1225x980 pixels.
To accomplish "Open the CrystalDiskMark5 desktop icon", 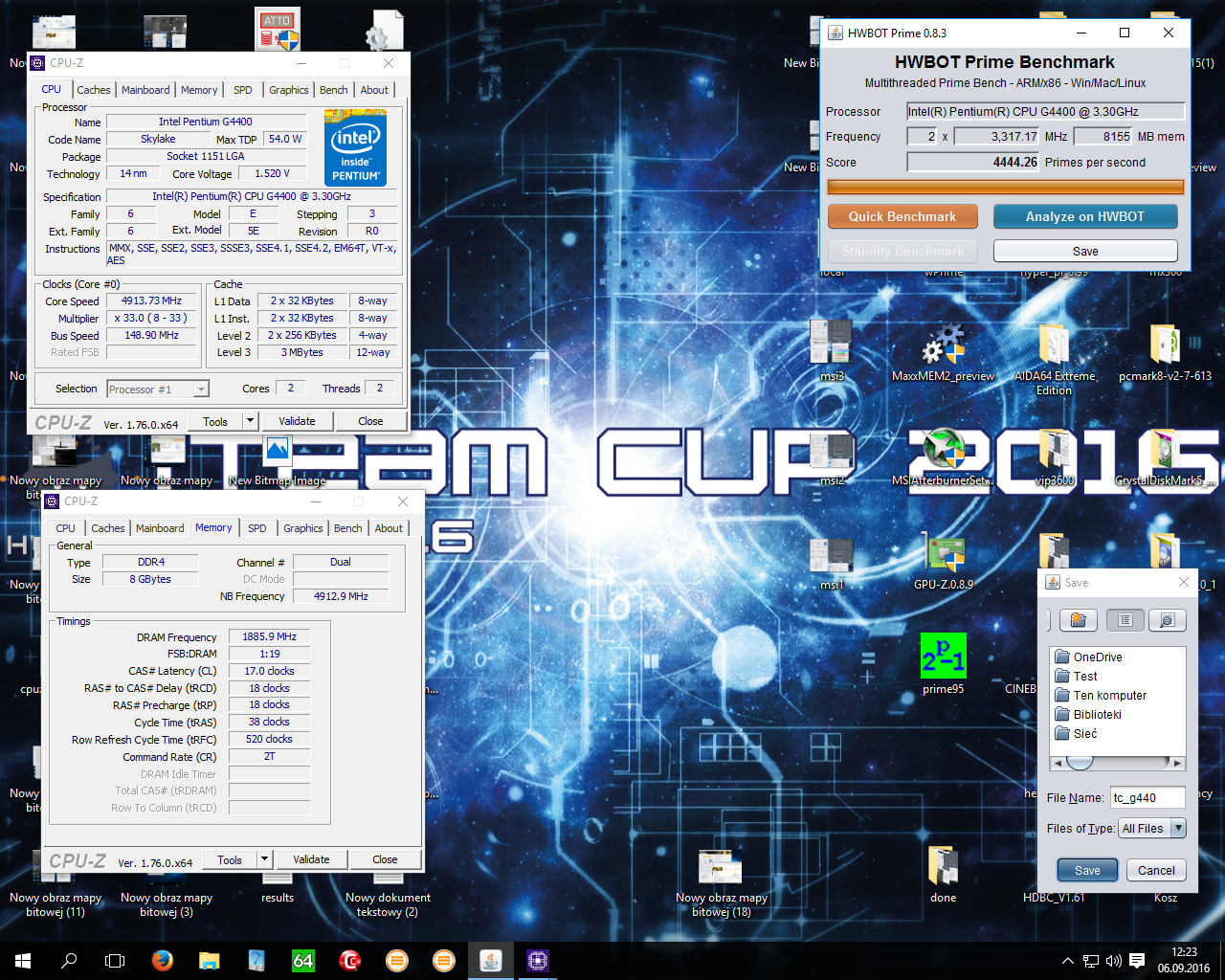I will pos(1165,457).
